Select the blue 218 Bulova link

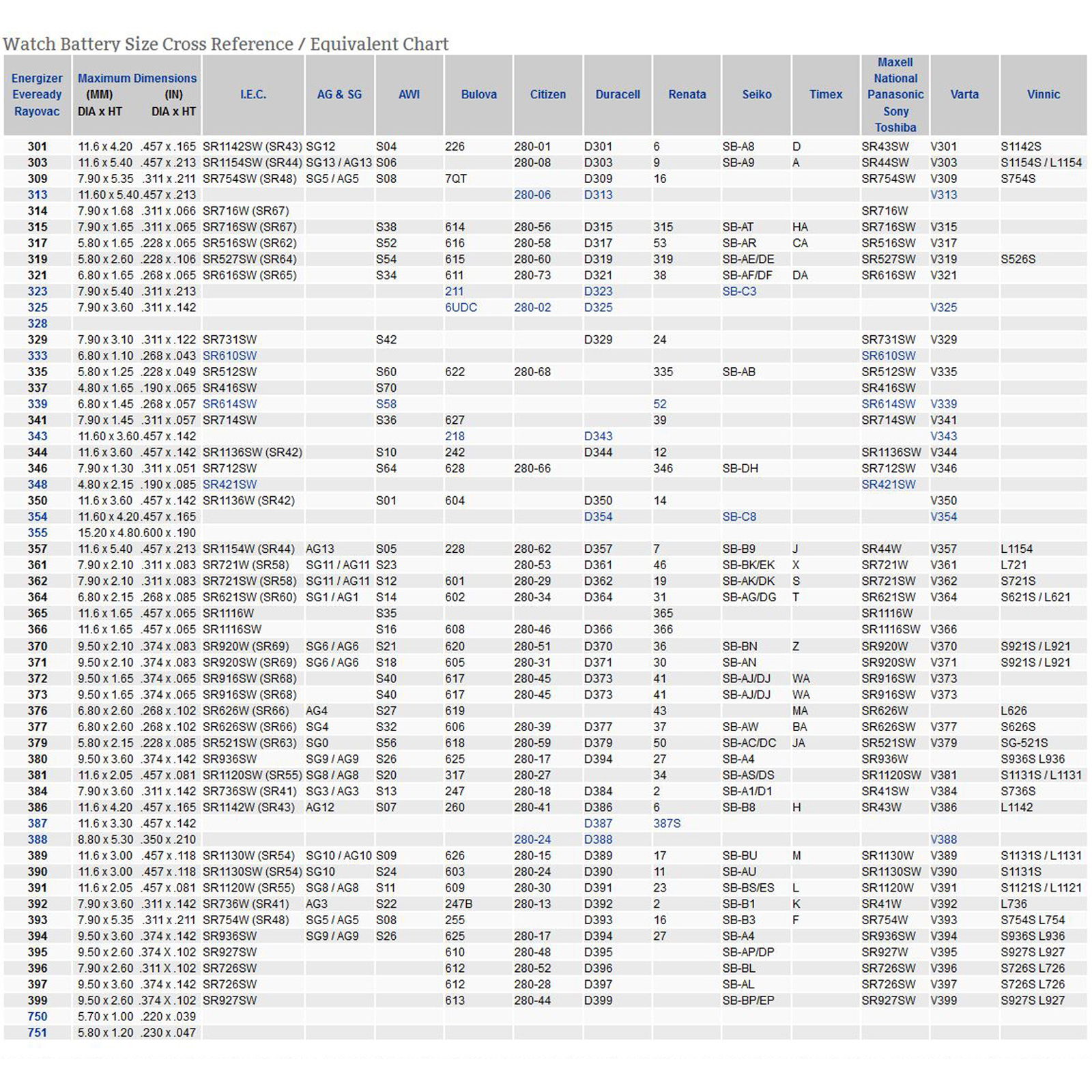pos(455,437)
